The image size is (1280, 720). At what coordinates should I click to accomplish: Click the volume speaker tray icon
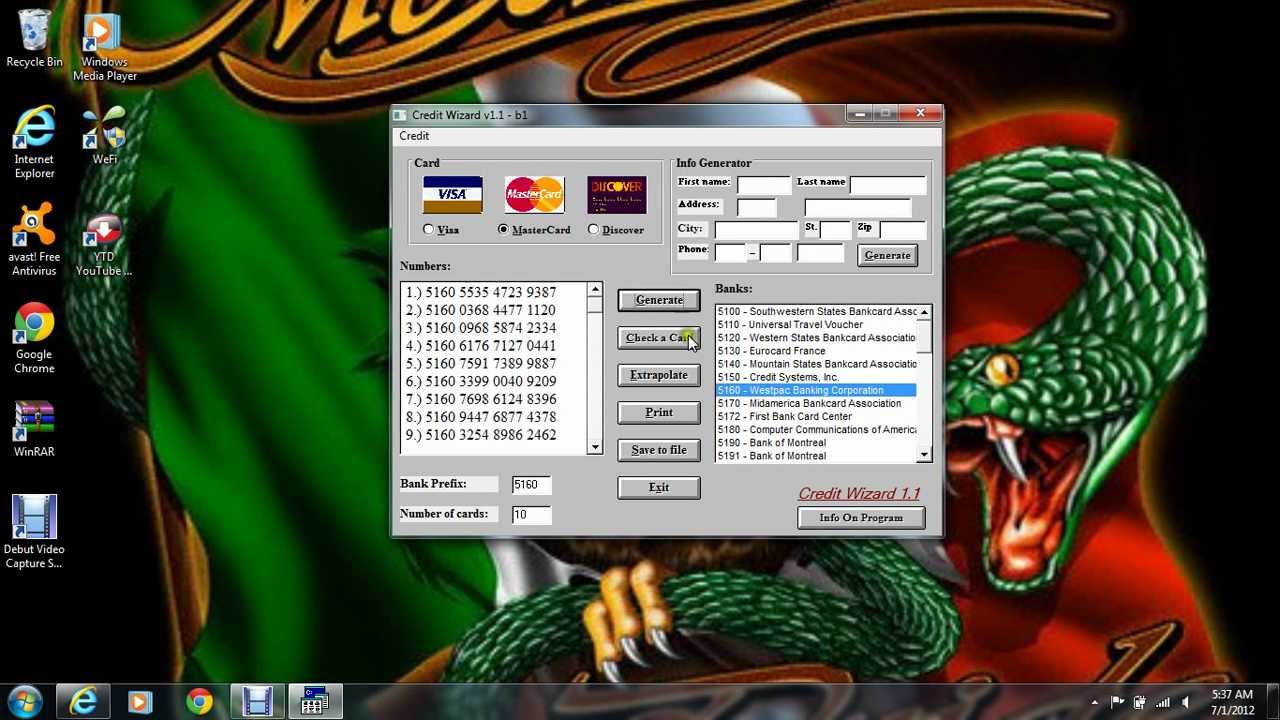click(1185, 703)
